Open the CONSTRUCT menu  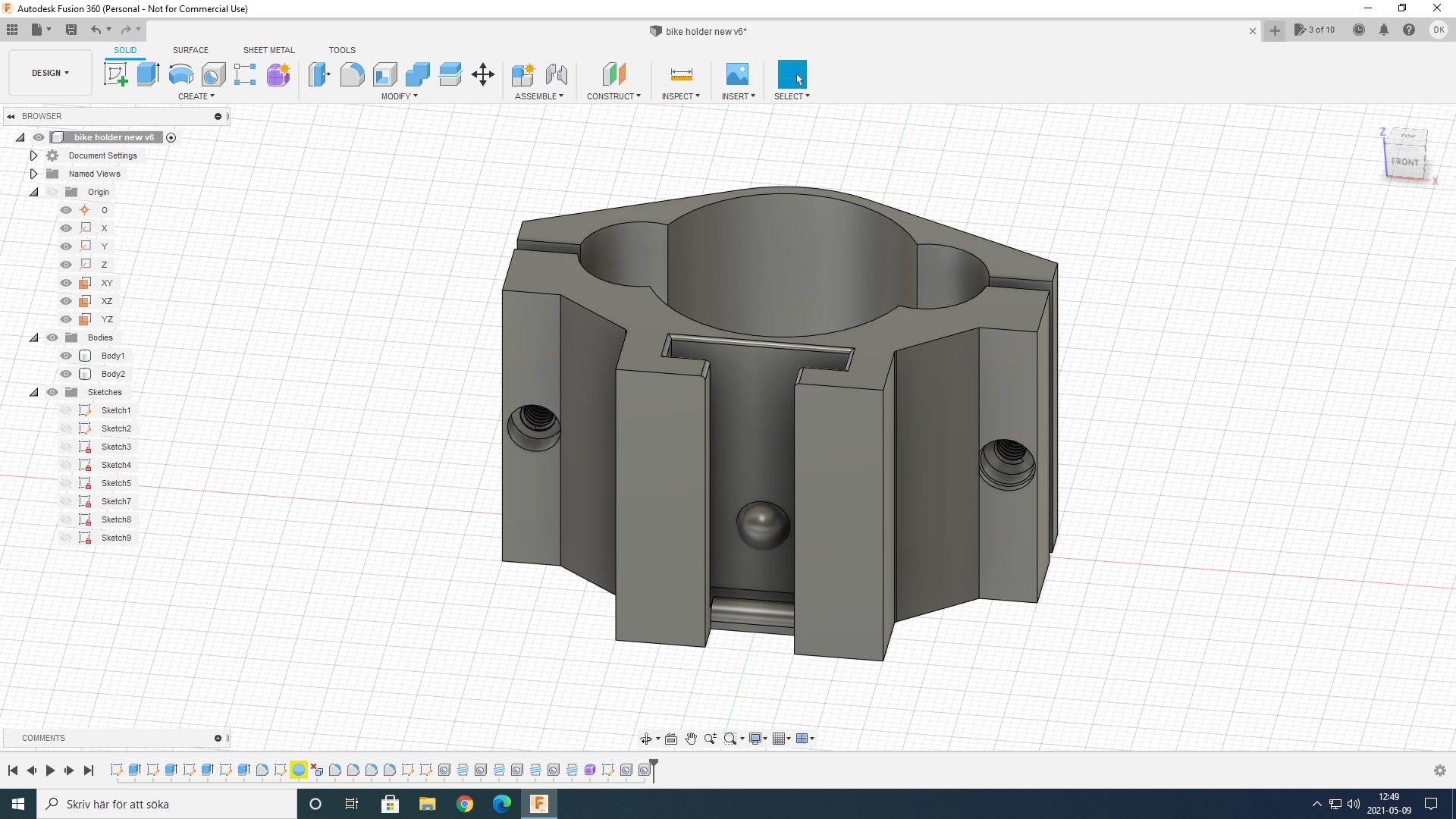click(613, 96)
